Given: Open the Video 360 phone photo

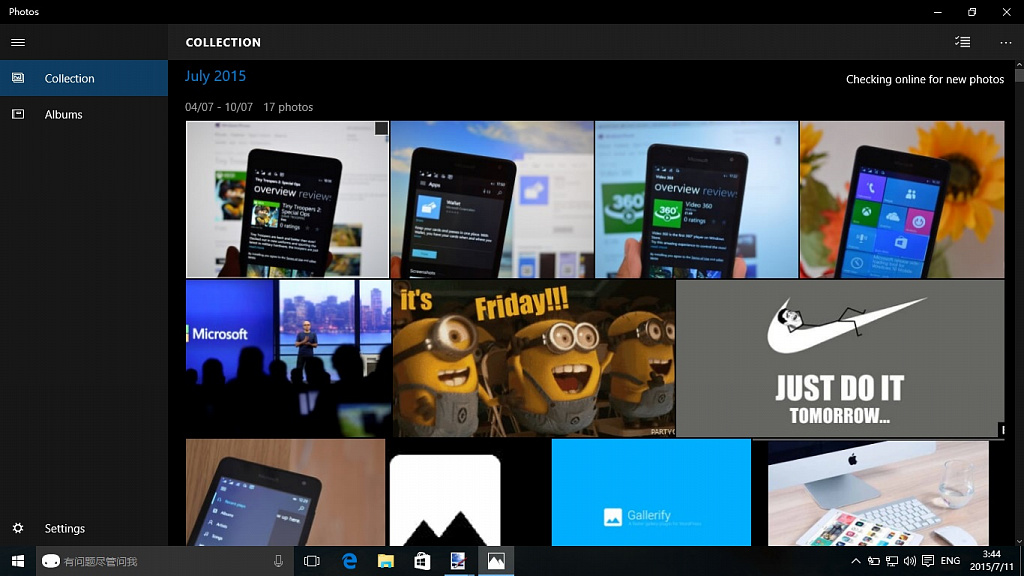Looking at the screenshot, I should pyautogui.click(x=697, y=199).
